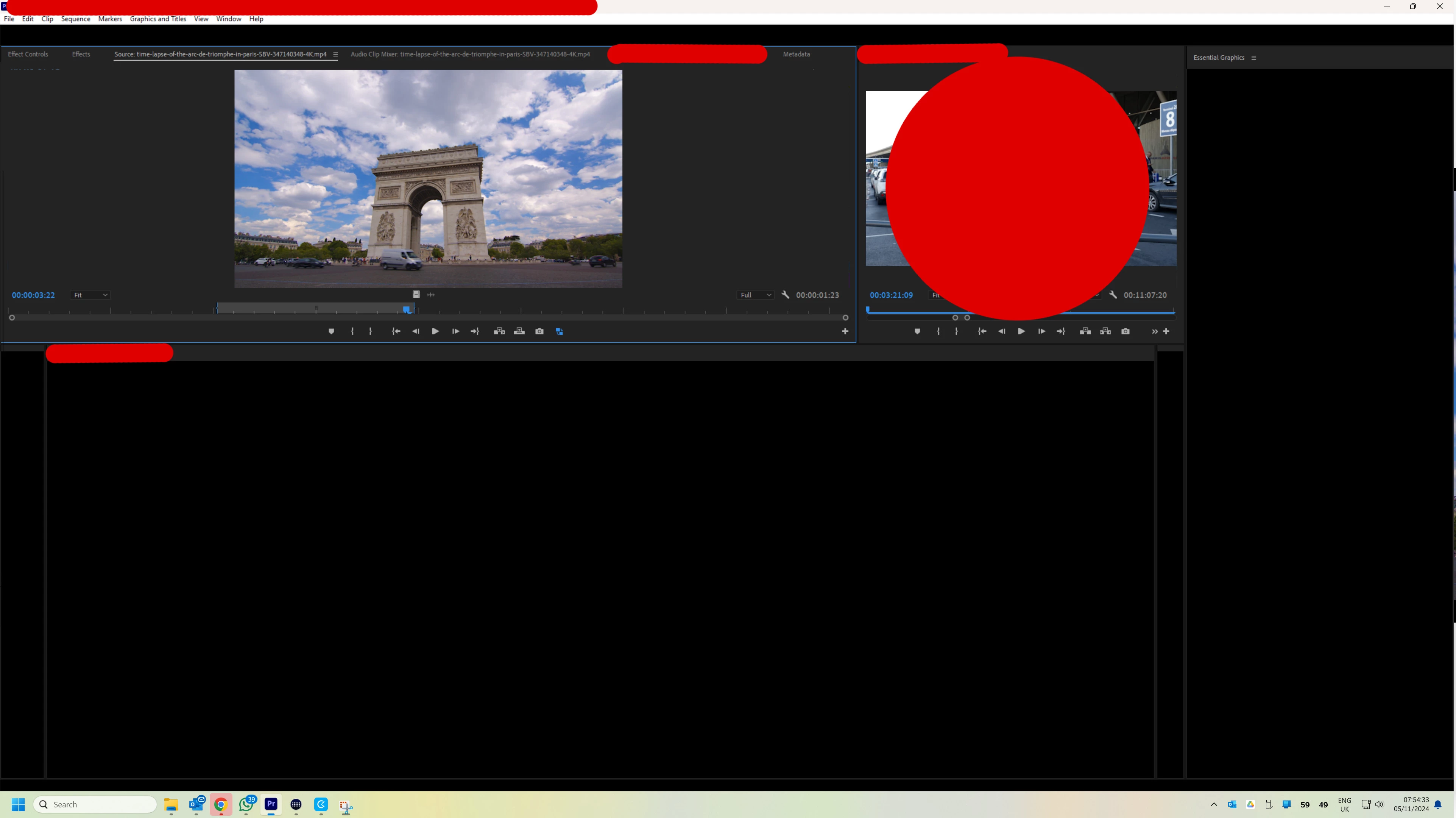
Task: Open Premiere Pro from the taskbar
Action: [271, 804]
